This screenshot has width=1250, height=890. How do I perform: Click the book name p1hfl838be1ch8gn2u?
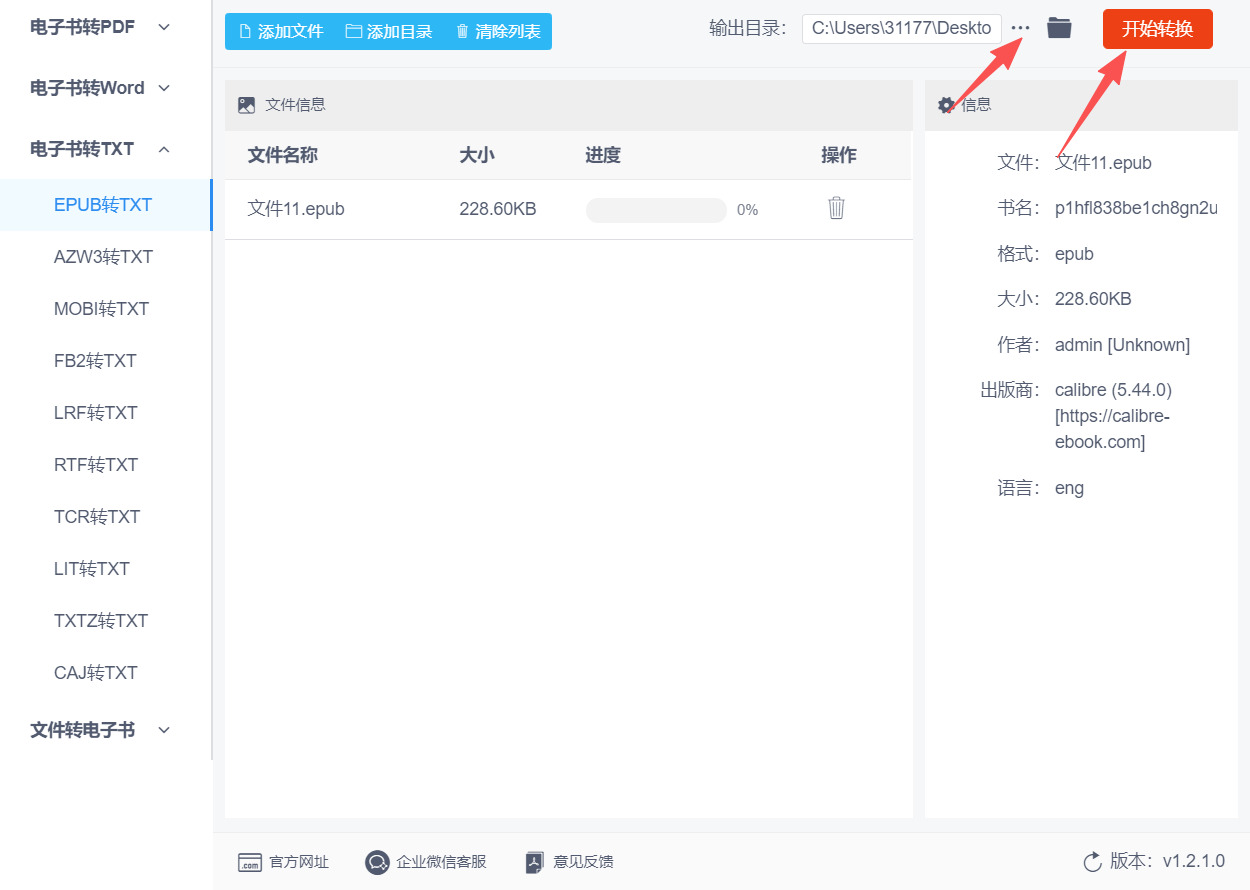click(x=1136, y=208)
